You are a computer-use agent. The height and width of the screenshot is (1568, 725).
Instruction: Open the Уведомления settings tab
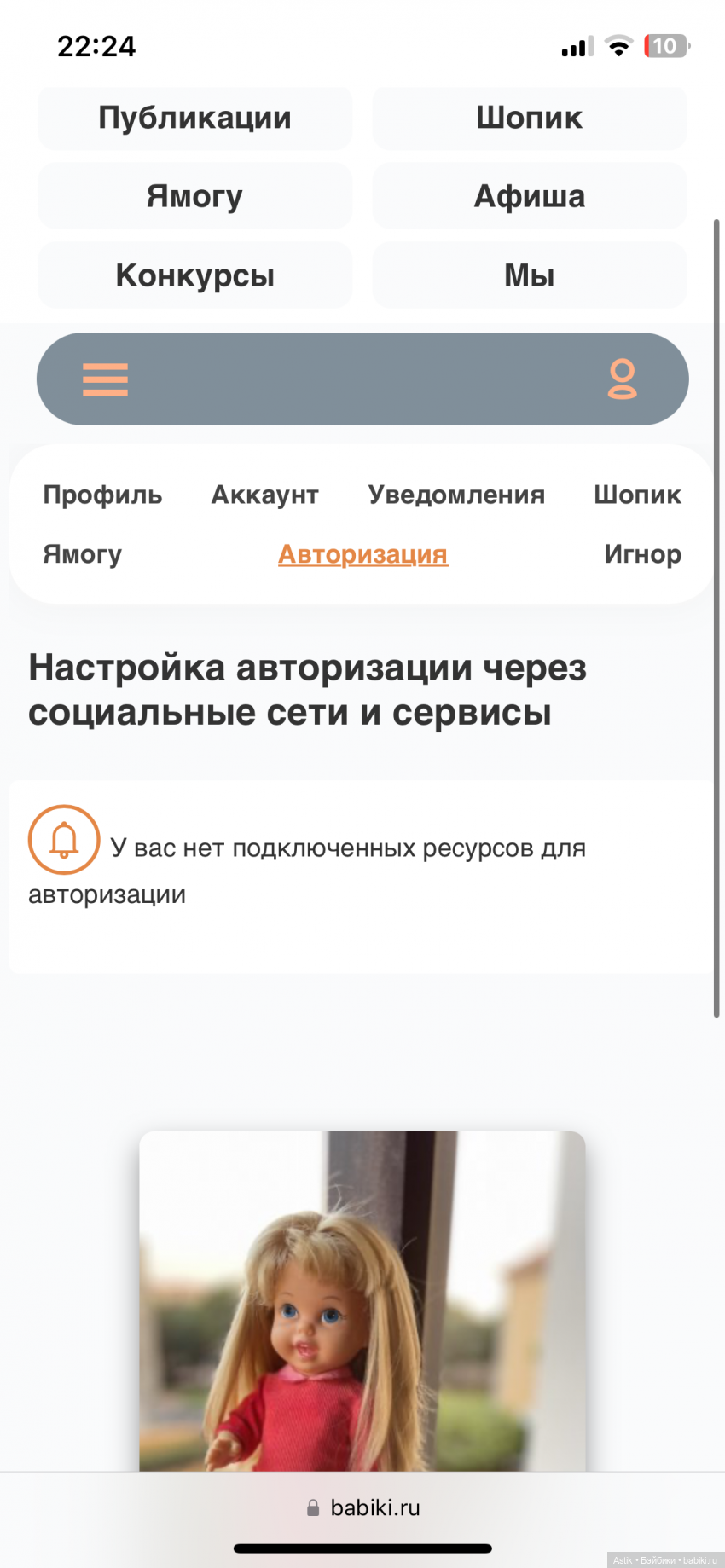pos(456,495)
